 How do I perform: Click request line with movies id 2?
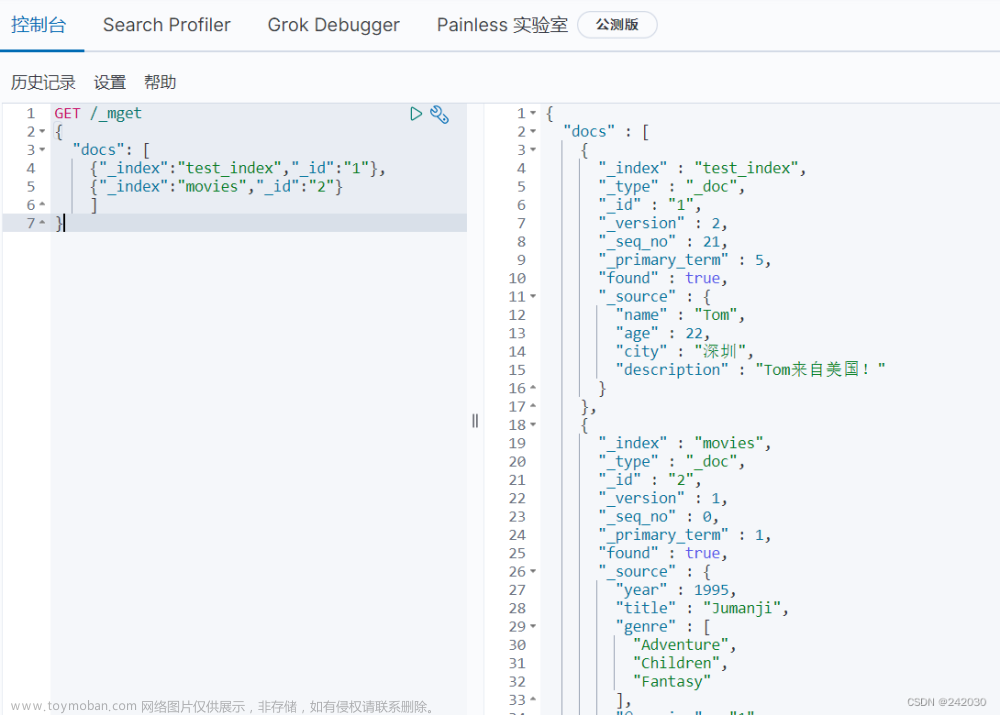click(217, 187)
